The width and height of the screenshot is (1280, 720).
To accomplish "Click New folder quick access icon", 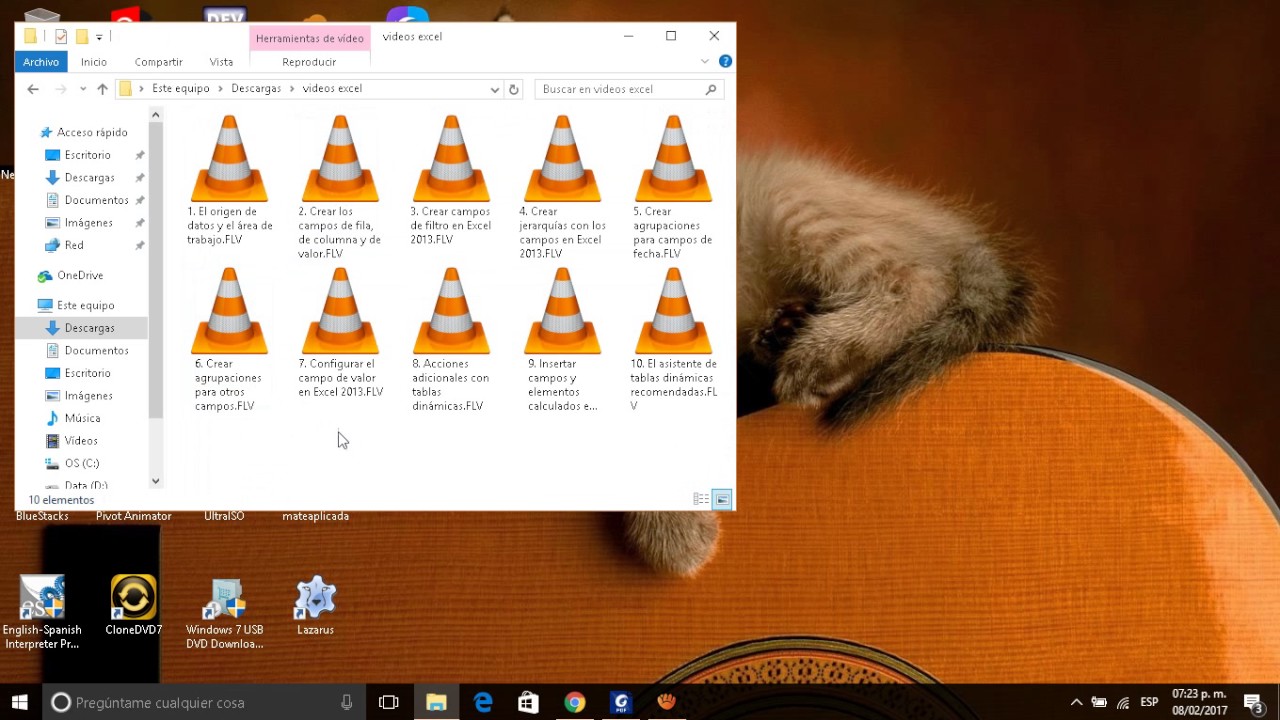I will (82, 37).
